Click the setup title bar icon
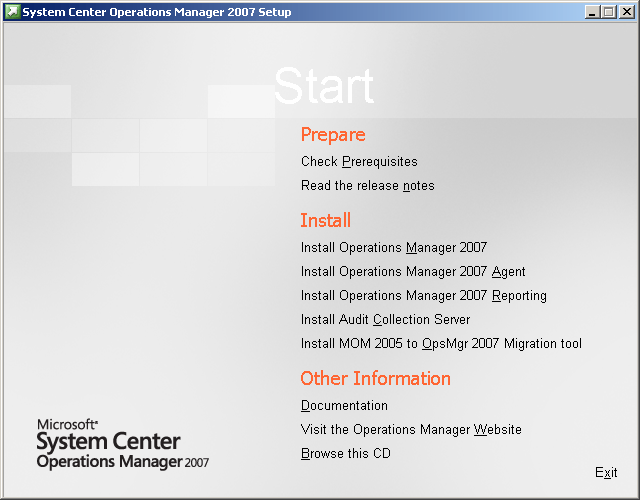The width and height of the screenshot is (640, 500). [12, 11]
